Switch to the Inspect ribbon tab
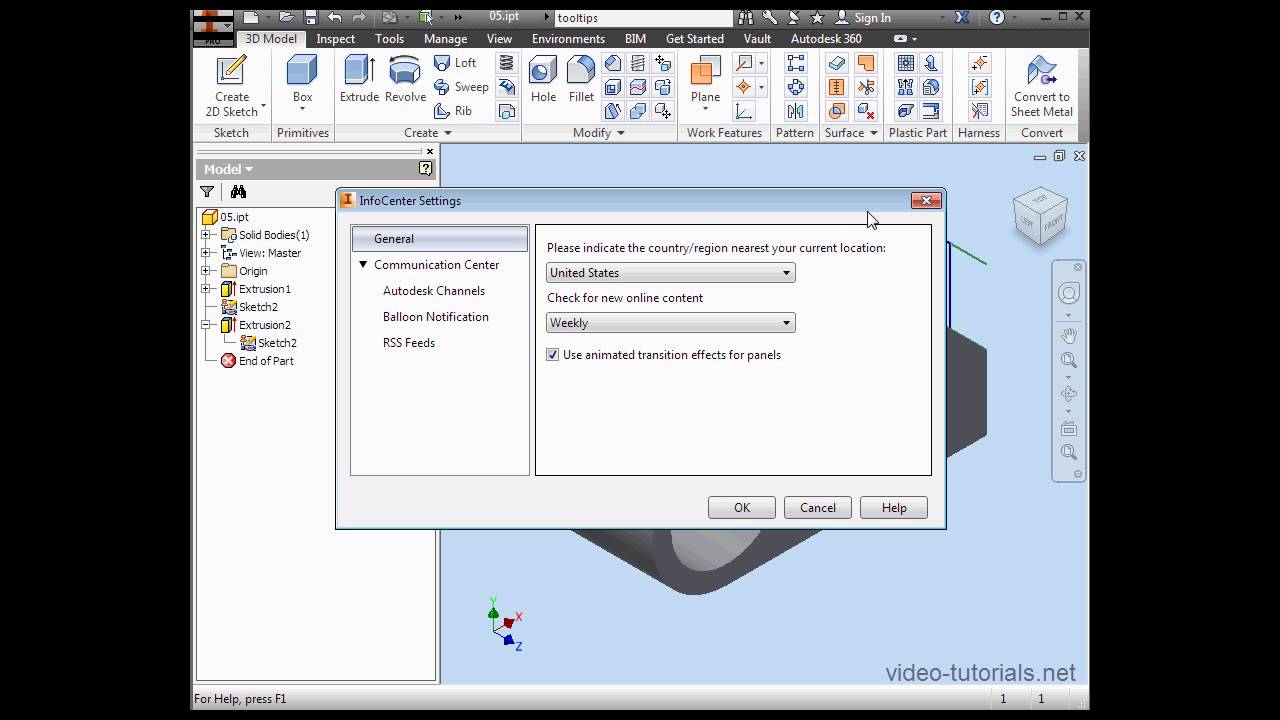This screenshot has width=1280, height=720. pos(336,39)
